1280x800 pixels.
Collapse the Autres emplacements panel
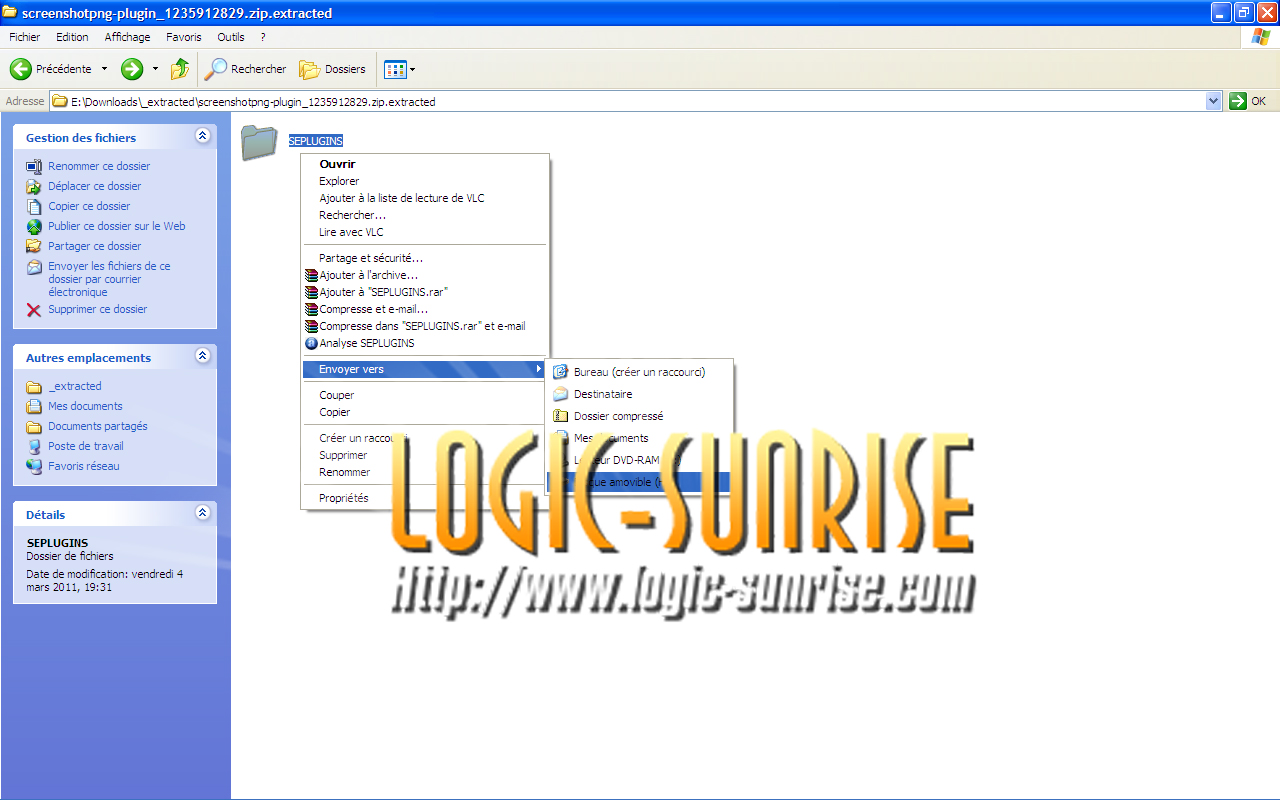click(x=203, y=356)
